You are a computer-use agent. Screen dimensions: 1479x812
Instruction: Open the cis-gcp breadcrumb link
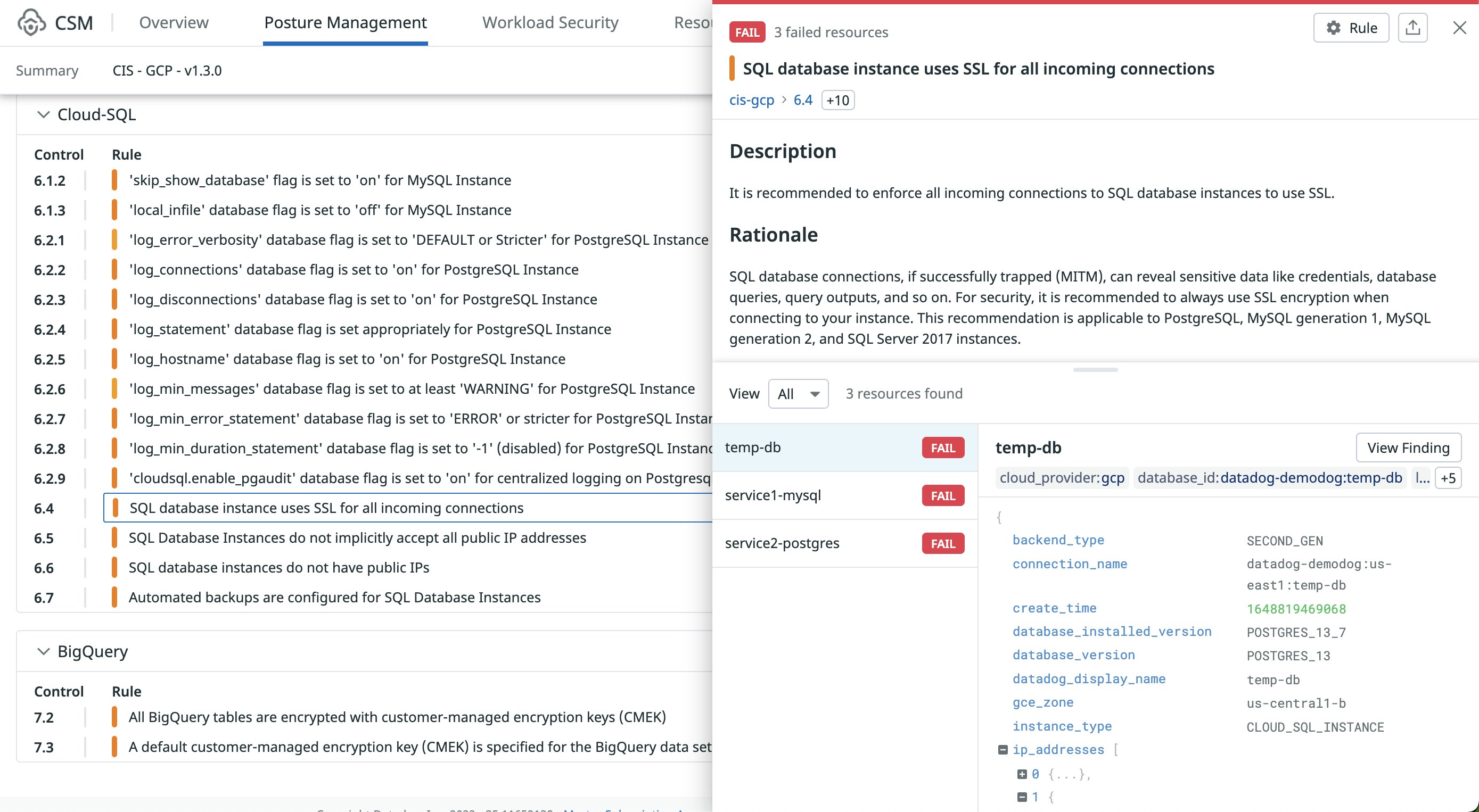click(752, 100)
